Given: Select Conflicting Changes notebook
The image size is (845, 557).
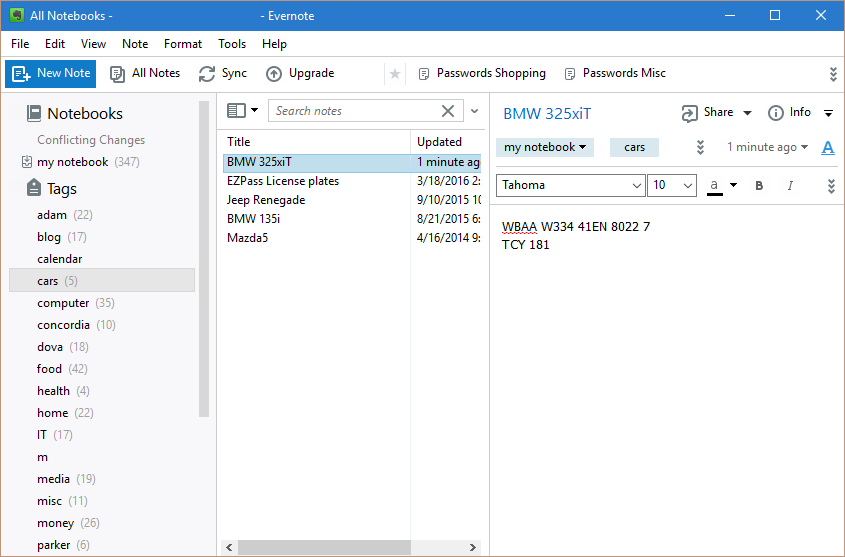Looking at the screenshot, I should coord(91,140).
